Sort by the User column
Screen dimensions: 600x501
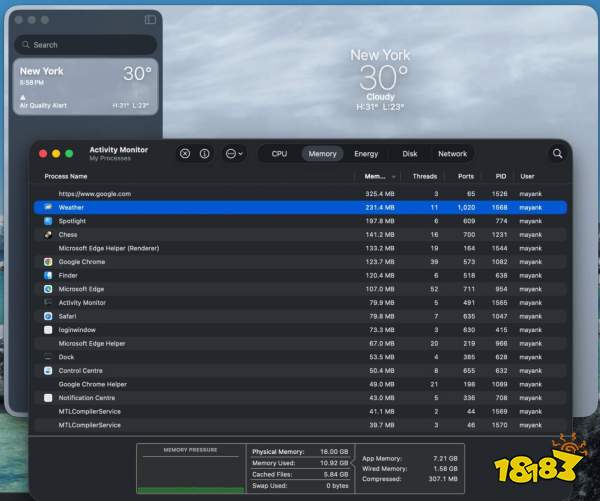tap(527, 176)
